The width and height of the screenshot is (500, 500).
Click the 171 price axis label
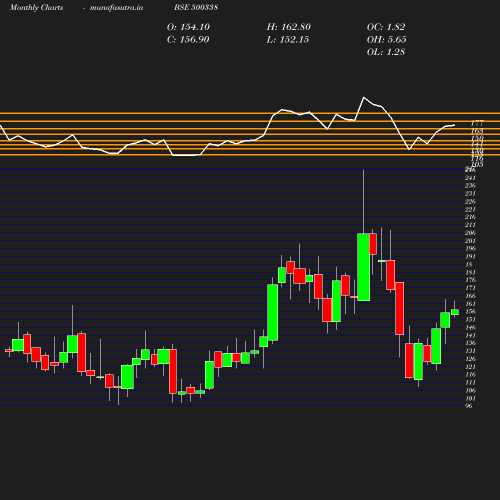point(470,288)
